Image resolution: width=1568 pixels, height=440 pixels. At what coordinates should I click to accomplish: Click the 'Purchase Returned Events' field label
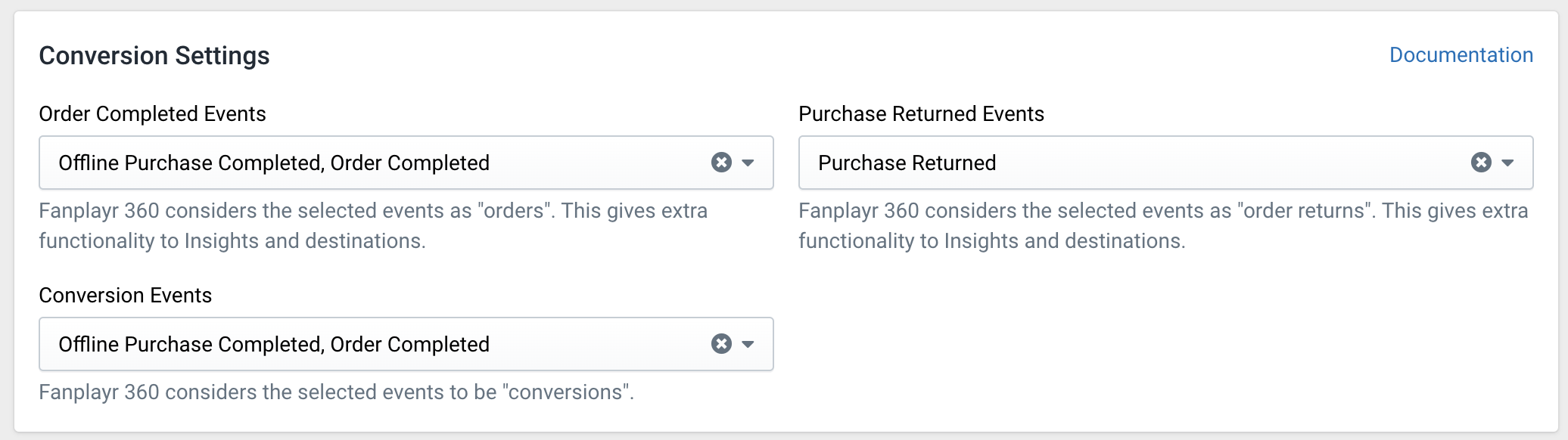922,113
